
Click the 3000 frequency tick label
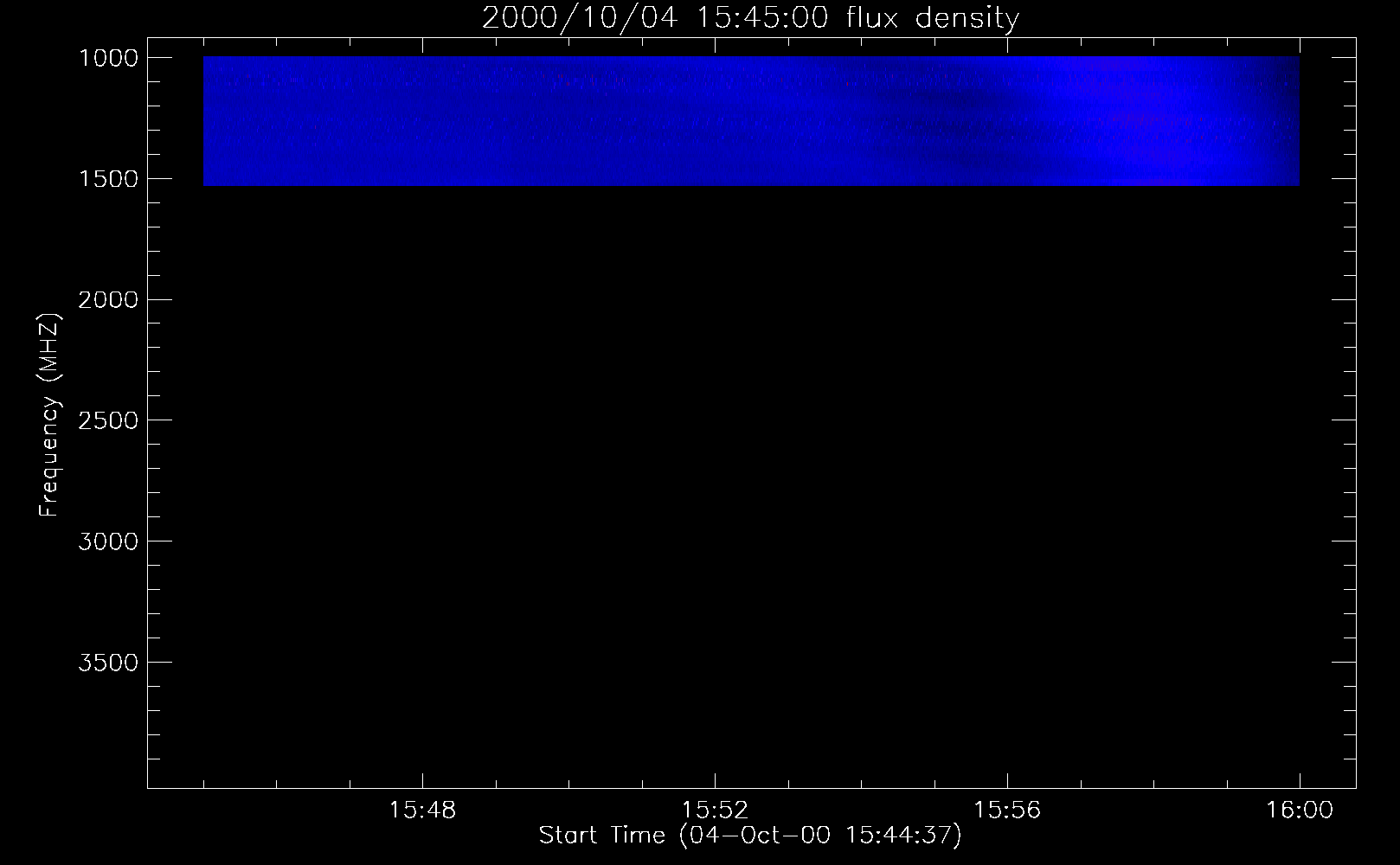pyautogui.click(x=108, y=542)
